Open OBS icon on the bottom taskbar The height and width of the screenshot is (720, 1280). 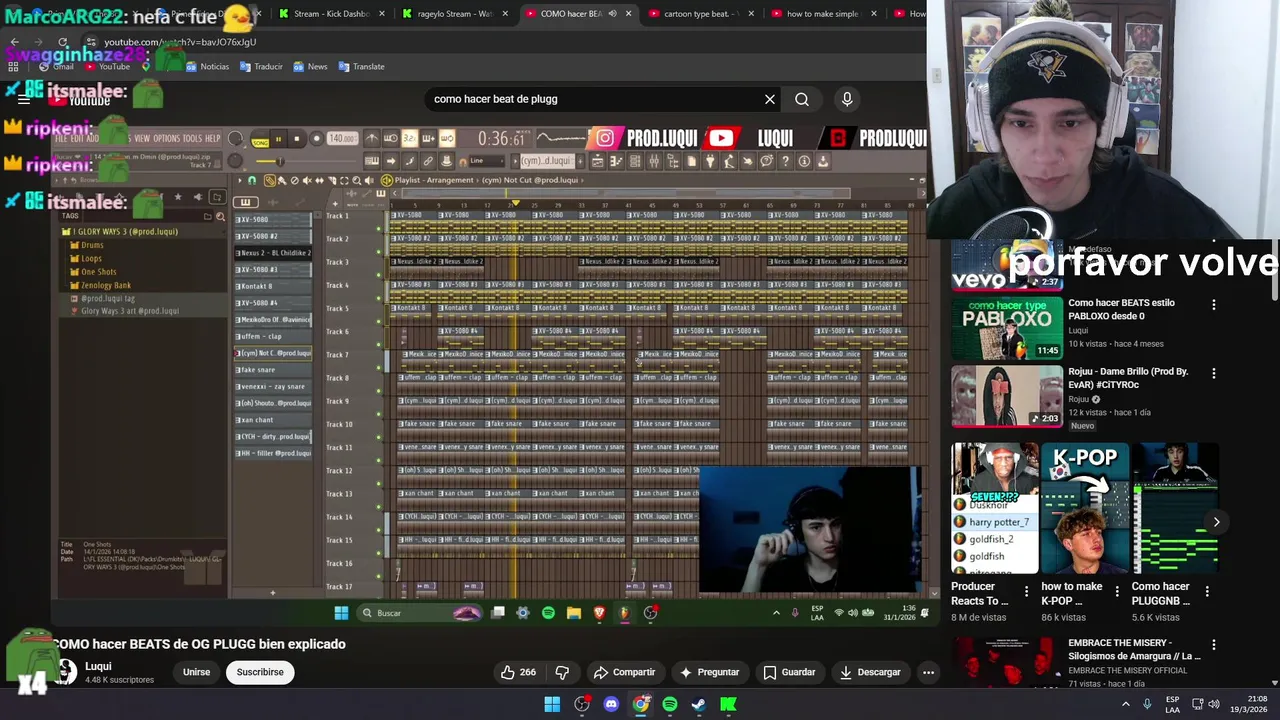(x=582, y=704)
